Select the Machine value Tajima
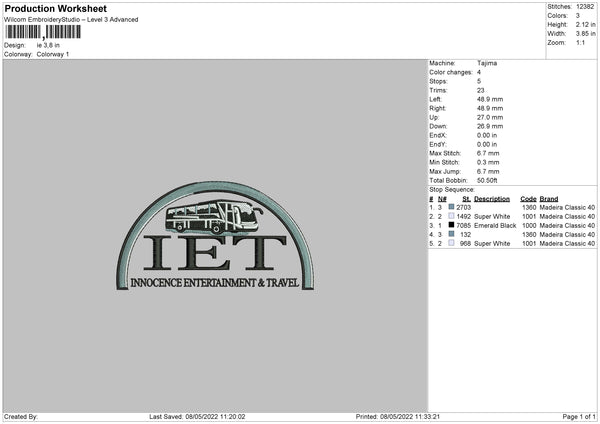 pos(487,63)
